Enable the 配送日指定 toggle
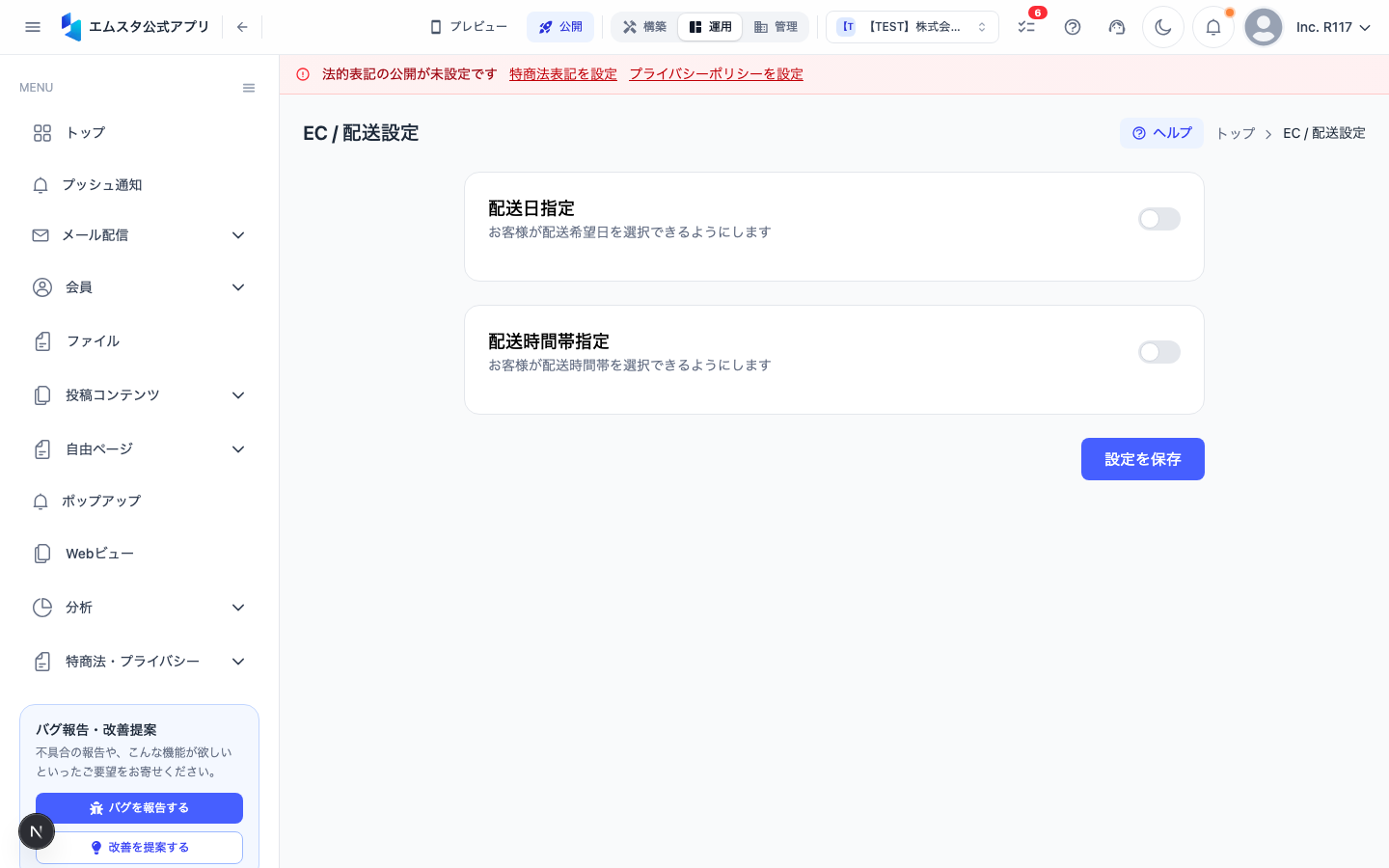This screenshot has height=868, width=1389. (x=1159, y=219)
